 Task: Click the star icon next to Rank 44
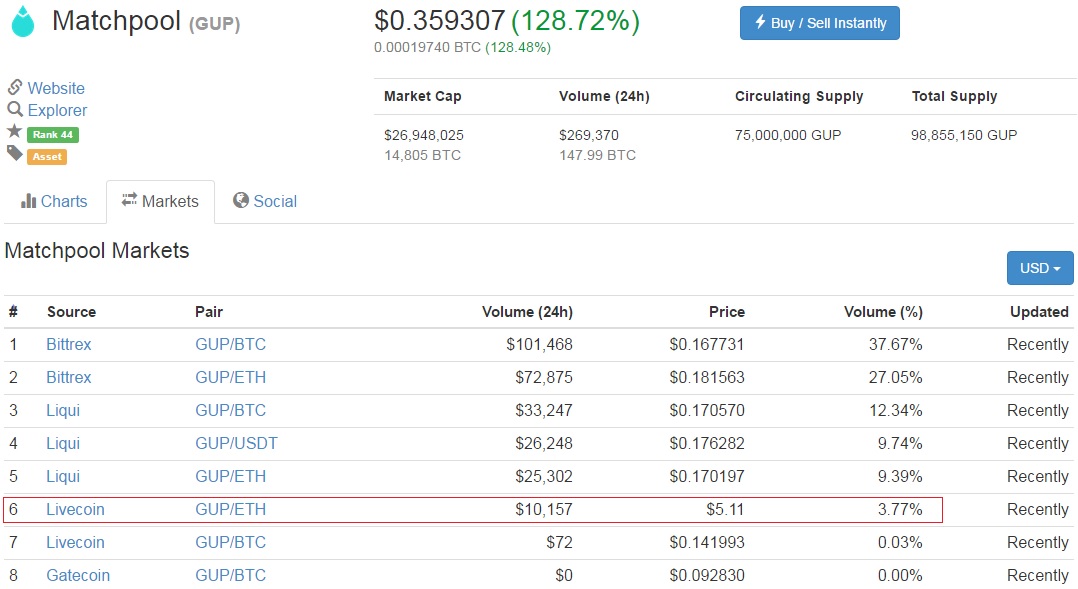(x=14, y=131)
